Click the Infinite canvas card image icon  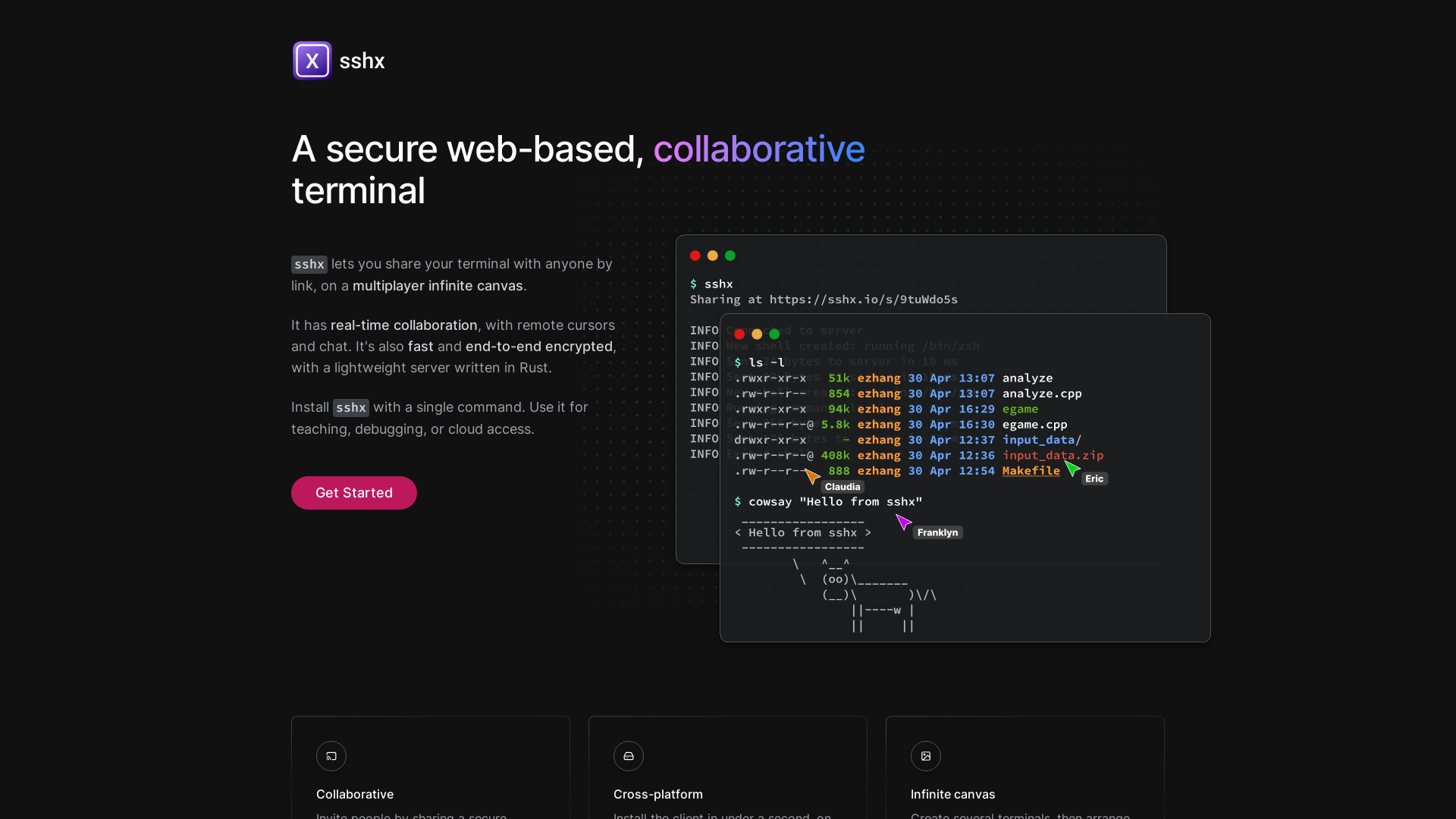926,756
